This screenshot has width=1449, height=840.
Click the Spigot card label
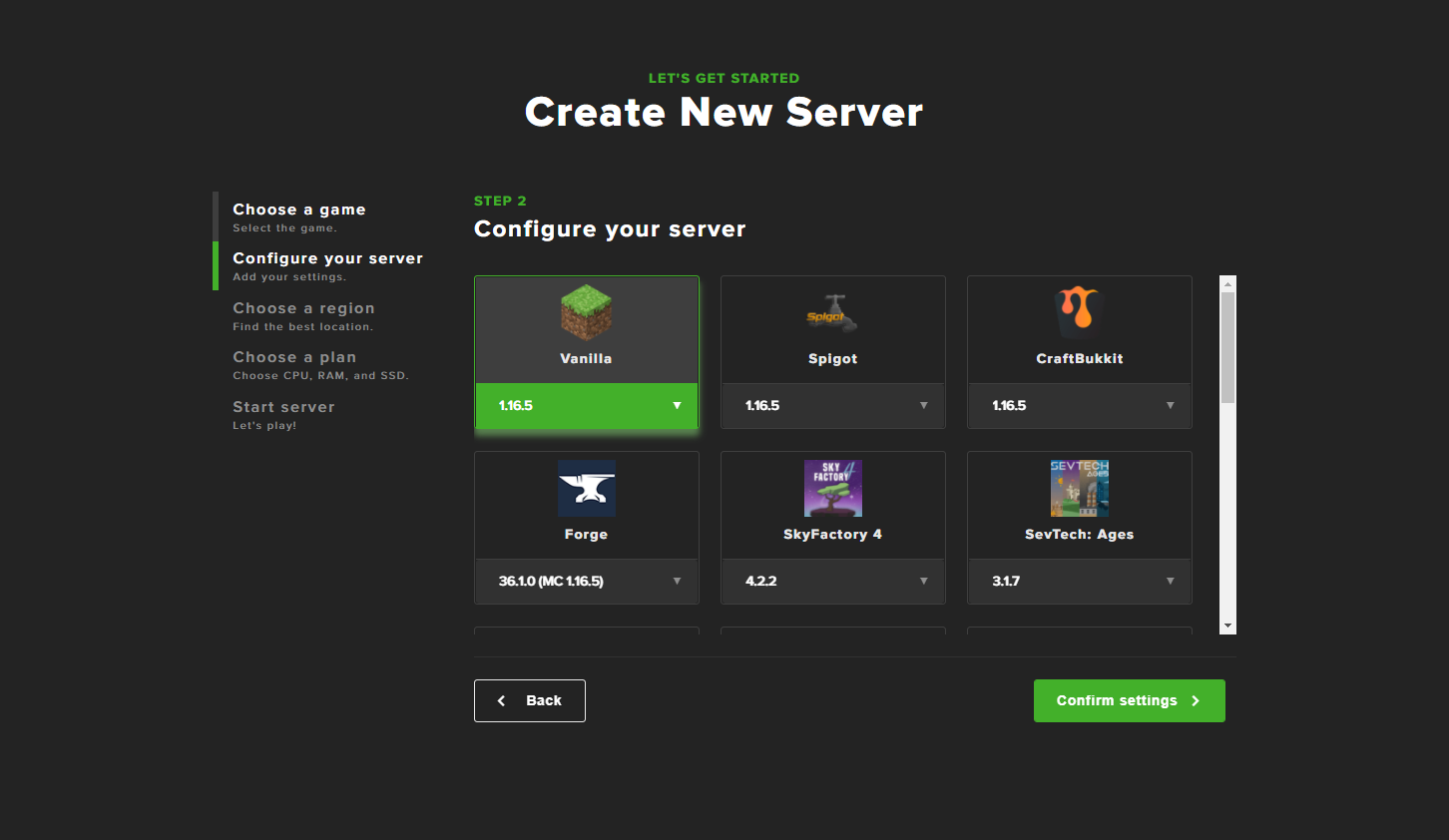[833, 359]
